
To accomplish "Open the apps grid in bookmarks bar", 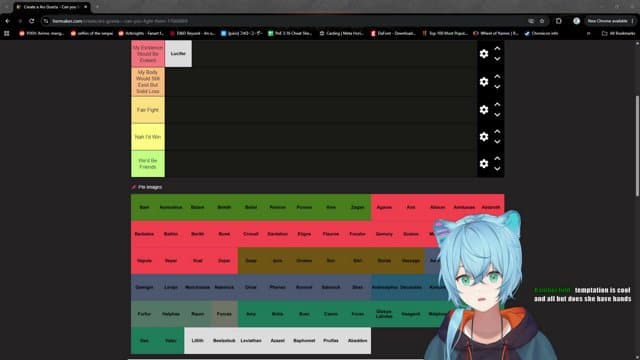I will 7,33.
